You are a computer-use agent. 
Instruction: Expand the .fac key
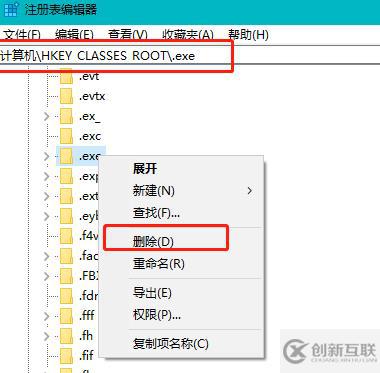(x=47, y=256)
